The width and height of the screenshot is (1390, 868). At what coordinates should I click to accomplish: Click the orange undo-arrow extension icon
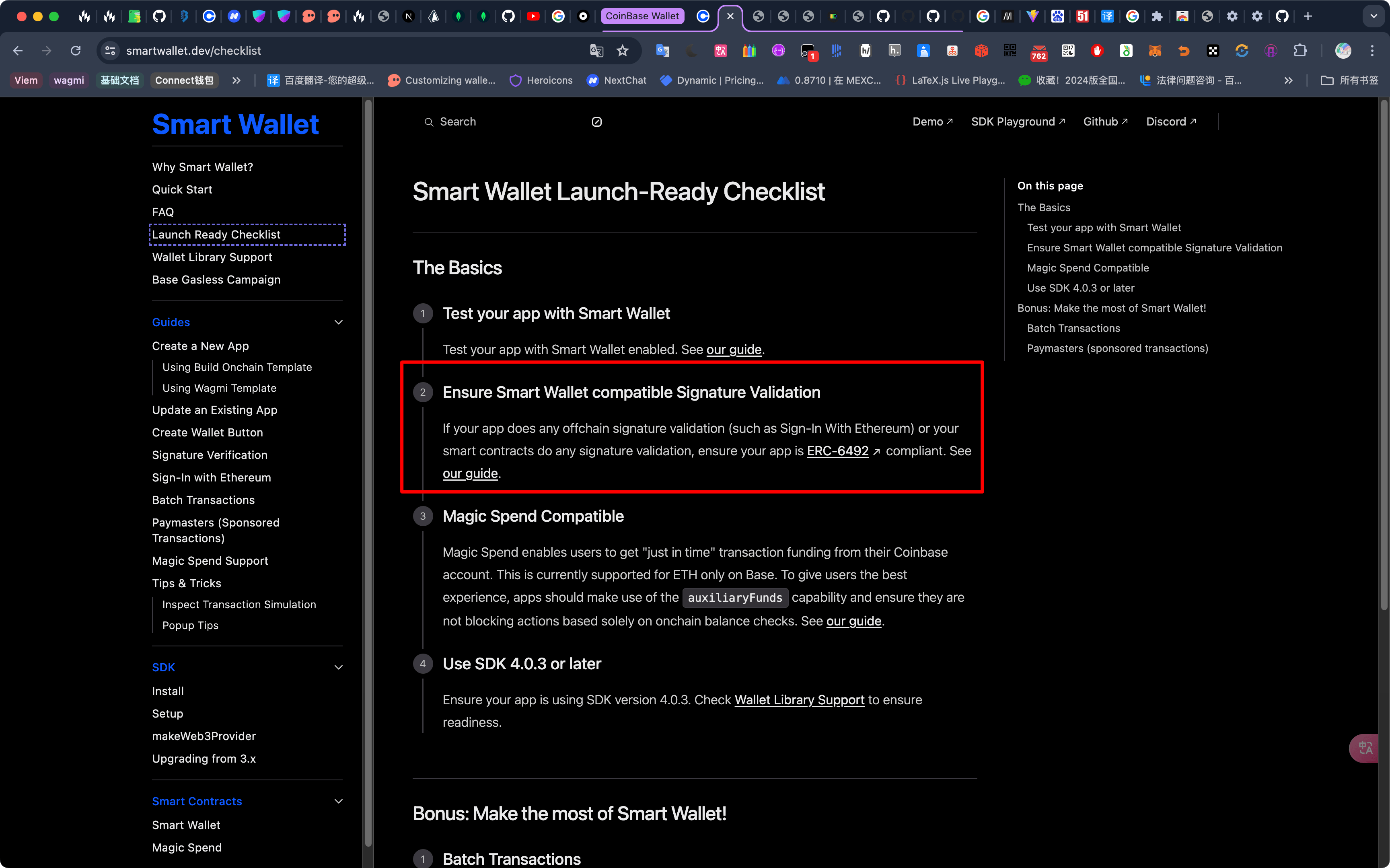(x=1183, y=51)
